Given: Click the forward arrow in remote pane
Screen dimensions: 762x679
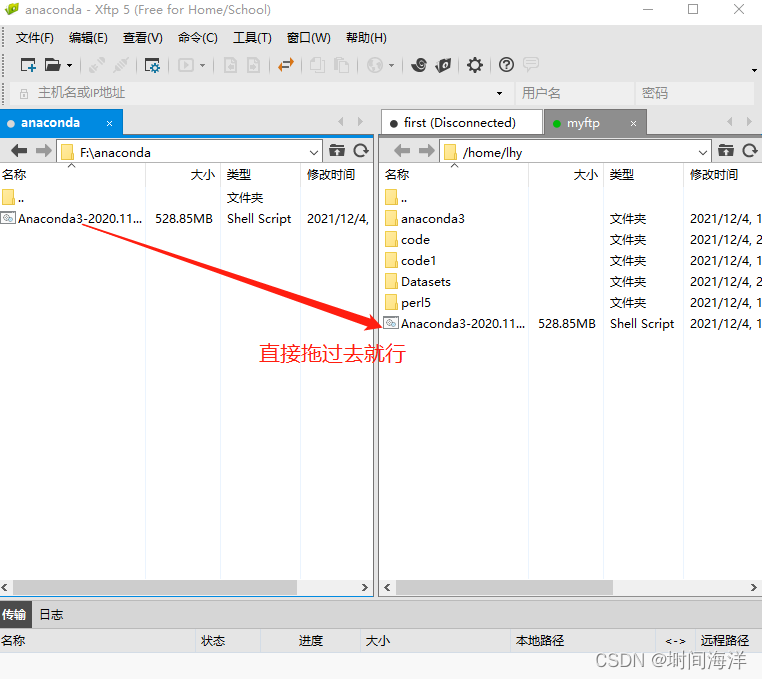Looking at the screenshot, I should (x=426, y=151).
